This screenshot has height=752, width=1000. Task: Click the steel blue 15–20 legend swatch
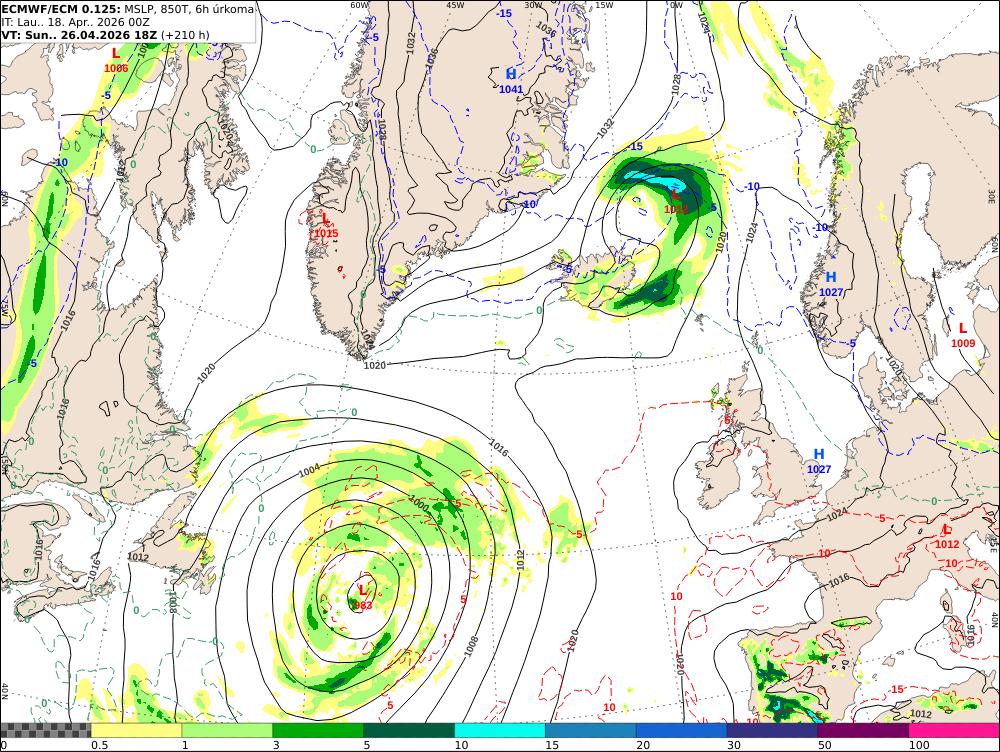pyautogui.click(x=591, y=730)
